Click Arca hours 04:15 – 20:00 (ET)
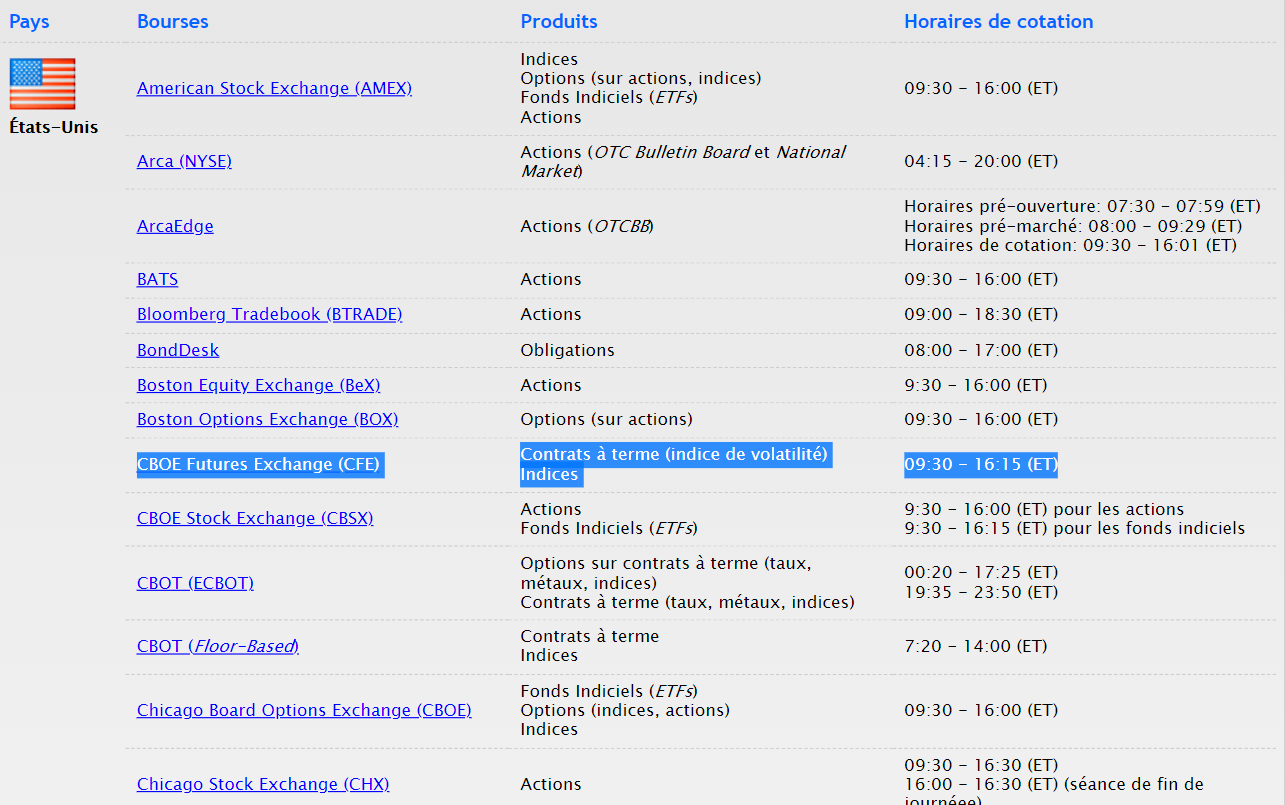 click(x=981, y=161)
